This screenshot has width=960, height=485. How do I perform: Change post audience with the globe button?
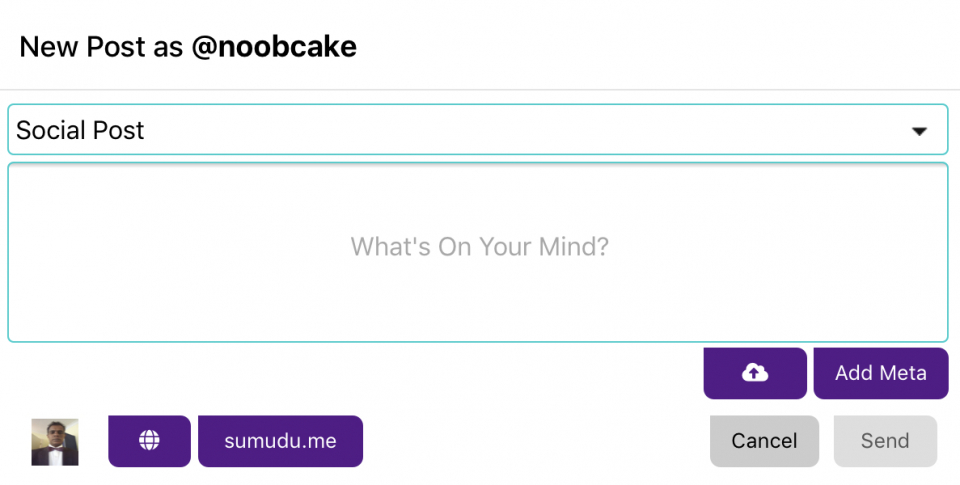pos(149,441)
